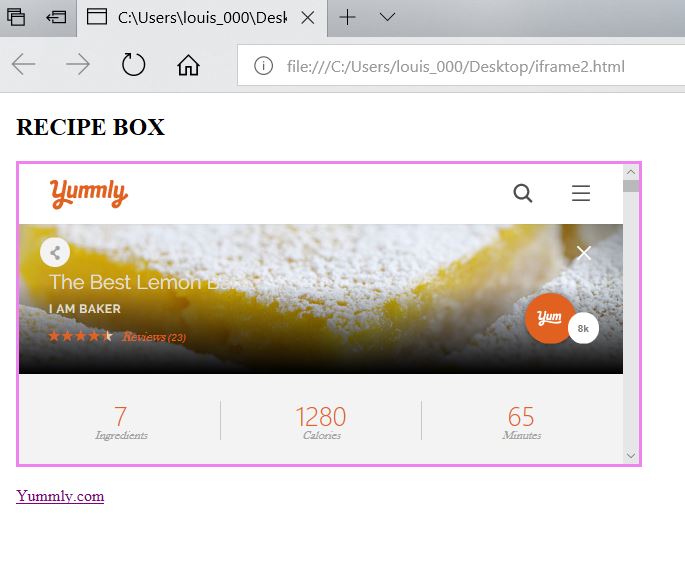Open the tabs you've set aside icon
The height and width of the screenshot is (570, 685).
pyautogui.click(x=16, y=17)
